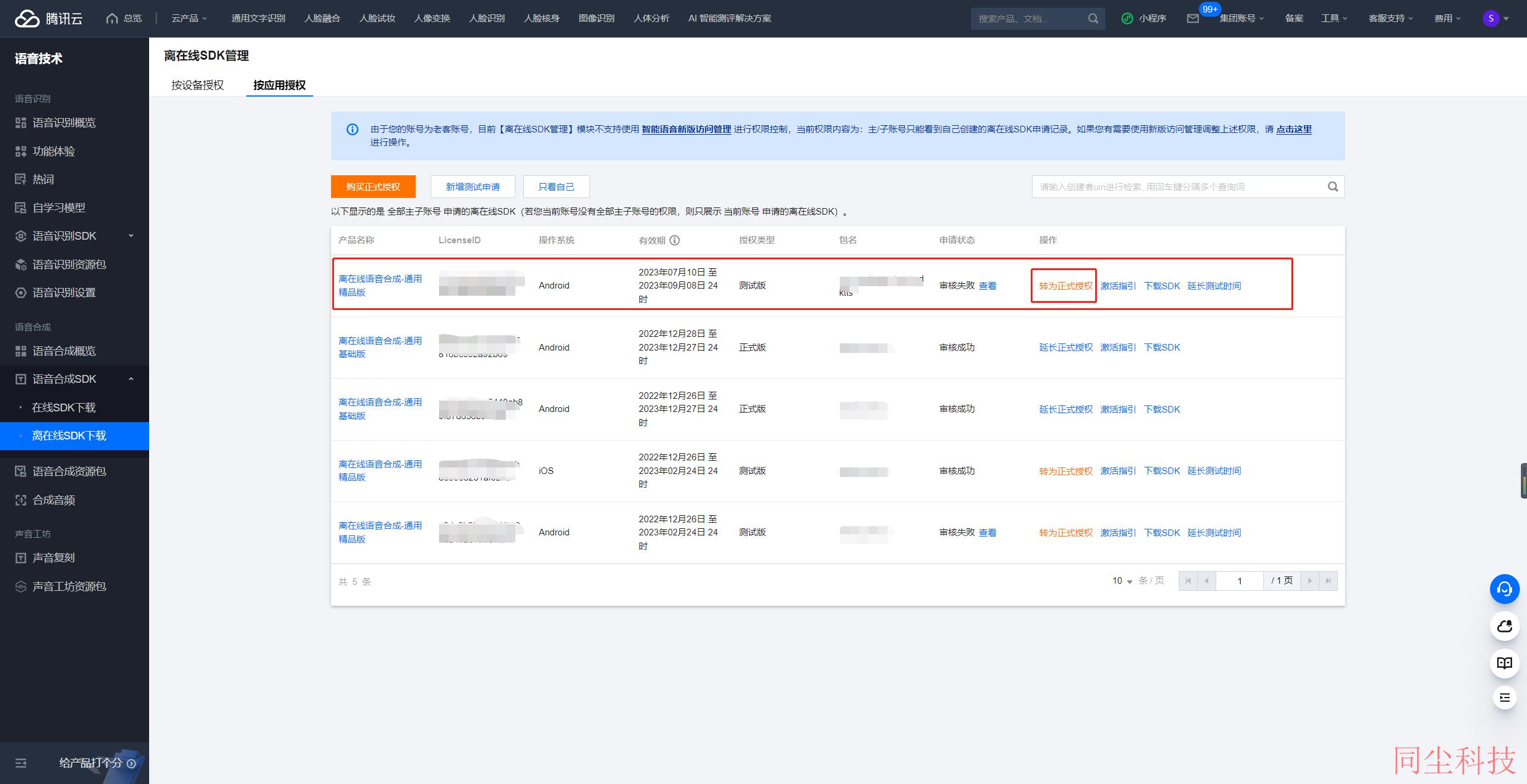Open 智能语音新版访问管理 link
The image size is (1527, 784).
(686, 129)
